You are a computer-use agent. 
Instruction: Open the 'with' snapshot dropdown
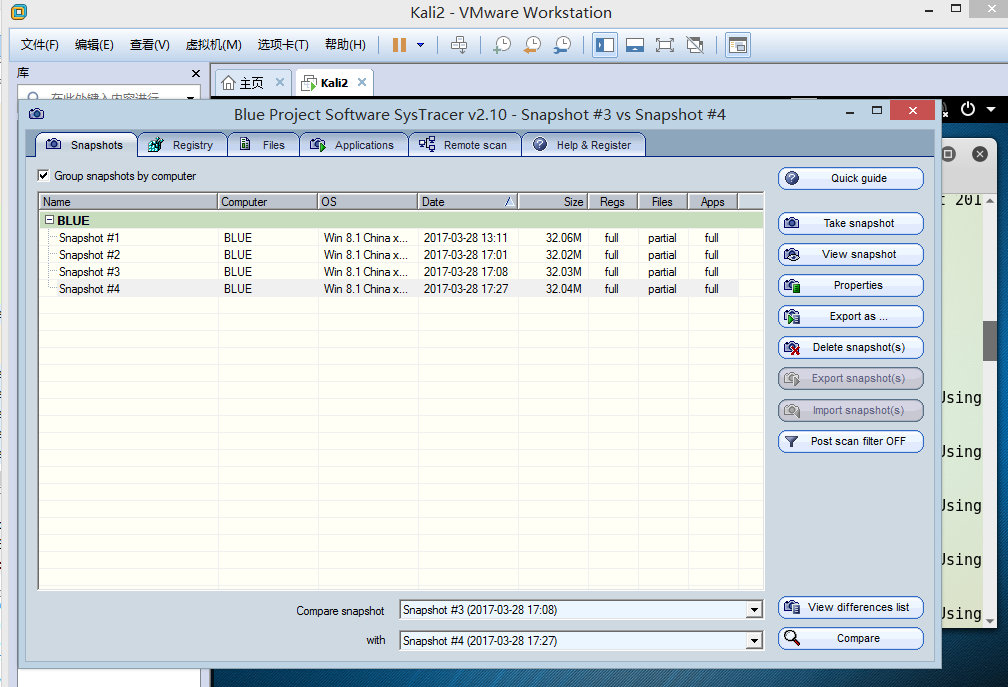754,640
